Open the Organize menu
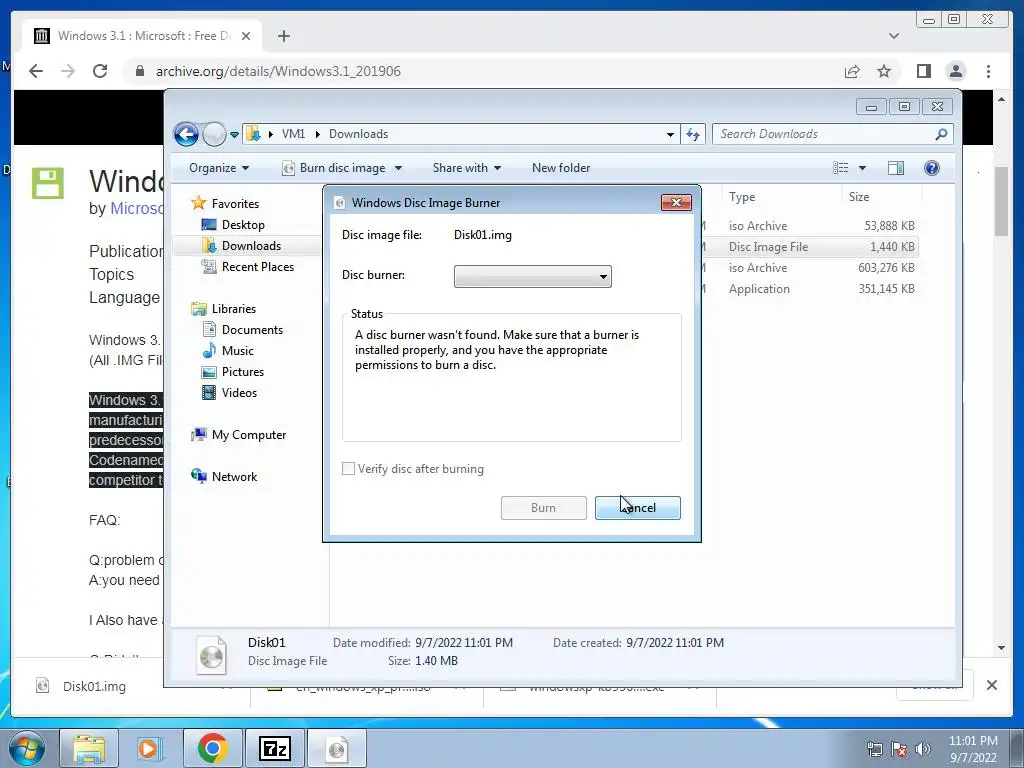Image resolution: width=1024 pixels, height=768 pixels. (x=219, y=168)
